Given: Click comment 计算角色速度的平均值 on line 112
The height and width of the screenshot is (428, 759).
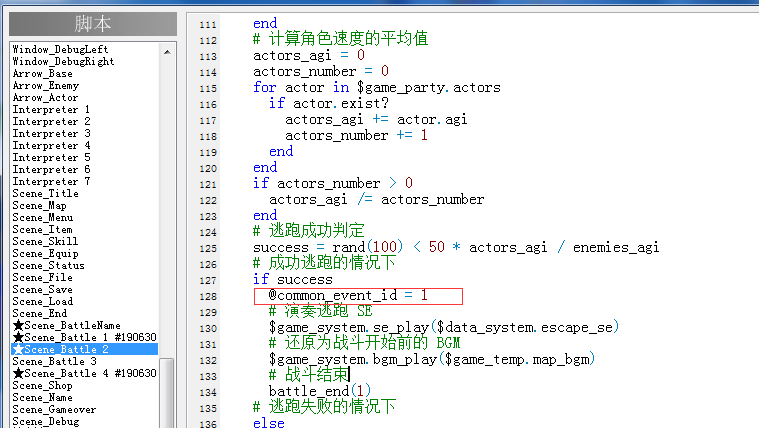Looking at the screenshot, I should pos(340,39).
